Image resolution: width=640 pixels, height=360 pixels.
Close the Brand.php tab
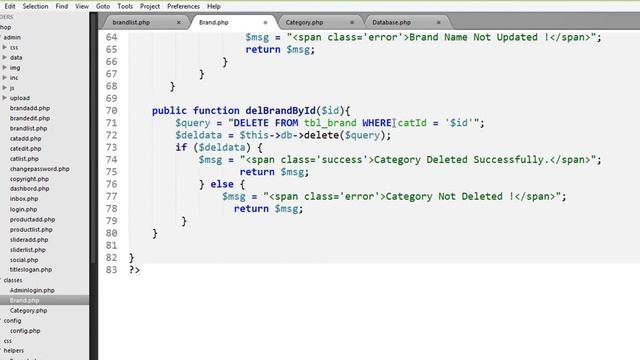[265, 22]
